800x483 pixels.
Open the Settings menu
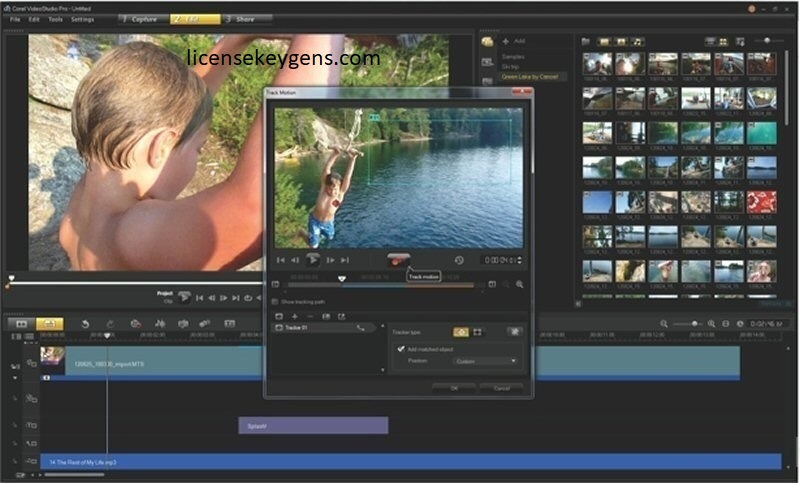(82, 19)
